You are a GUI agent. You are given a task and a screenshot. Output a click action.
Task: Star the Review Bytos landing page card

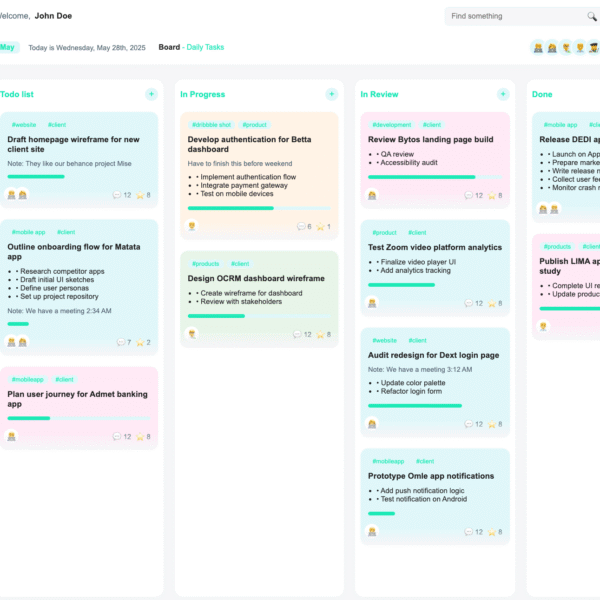492,195
